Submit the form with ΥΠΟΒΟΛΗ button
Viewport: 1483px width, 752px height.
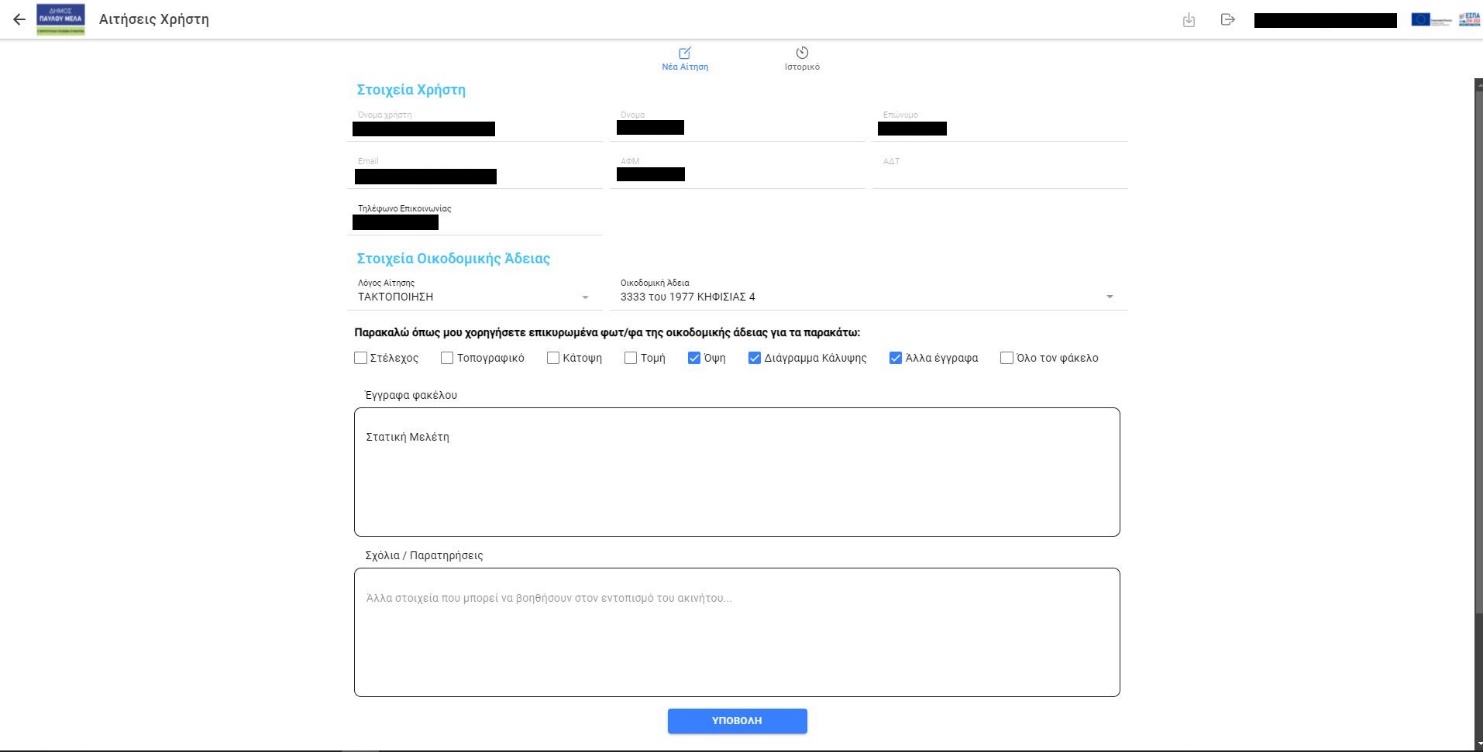pos(737,721)
